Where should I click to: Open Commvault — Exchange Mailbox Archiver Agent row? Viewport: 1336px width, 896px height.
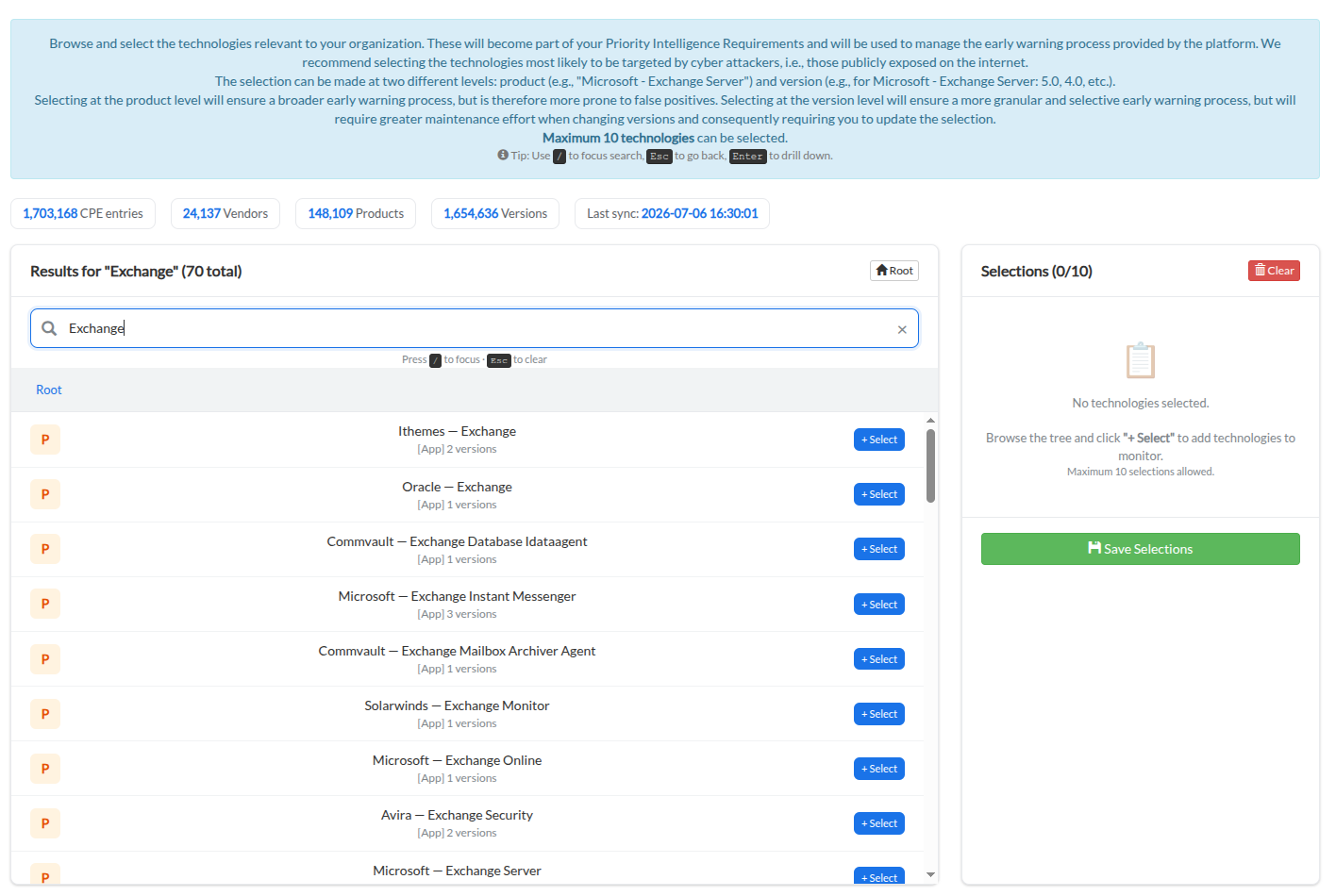(468, 659)
